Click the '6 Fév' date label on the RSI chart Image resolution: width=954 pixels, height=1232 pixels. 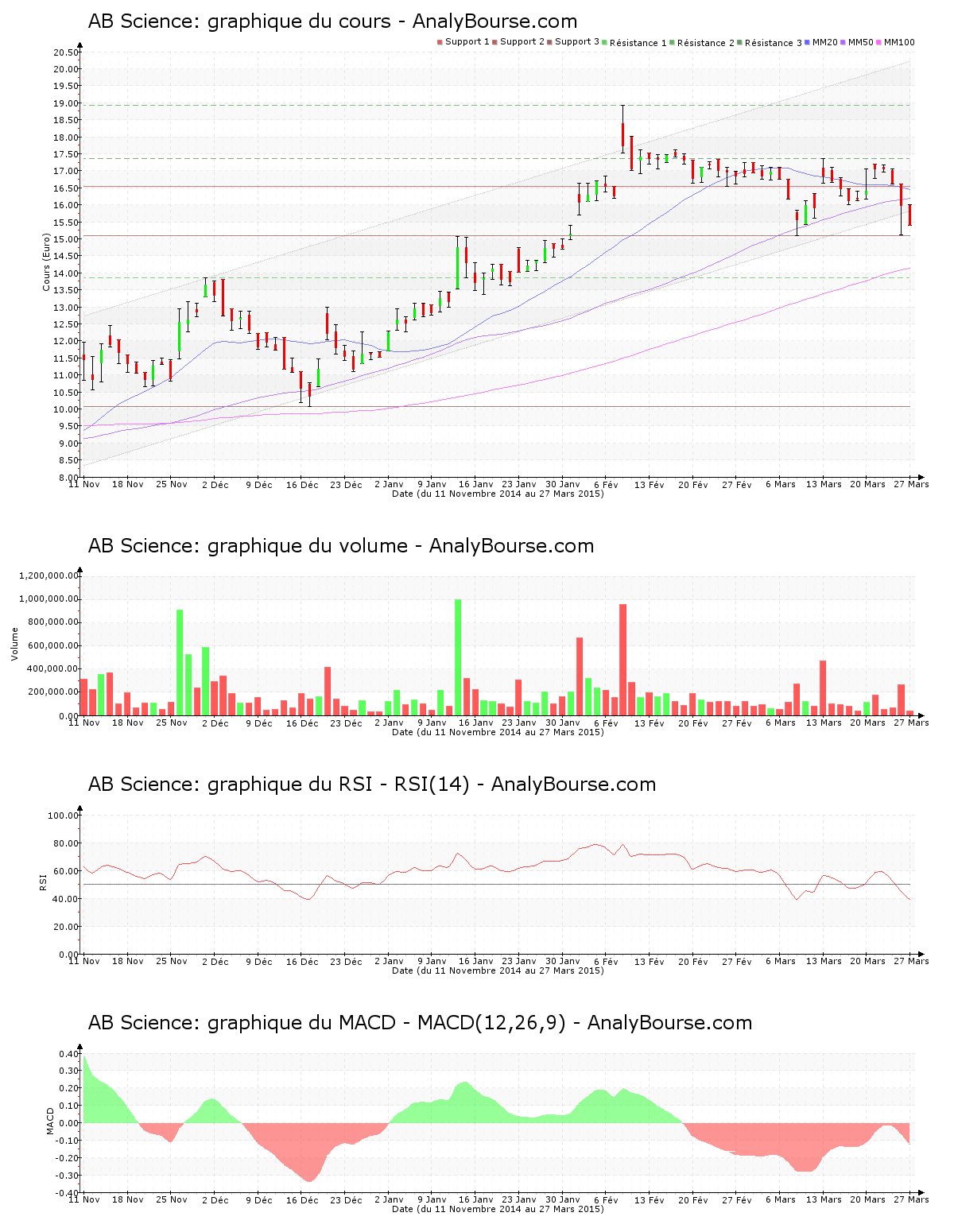pyautogui.click(x=606, y=961)
